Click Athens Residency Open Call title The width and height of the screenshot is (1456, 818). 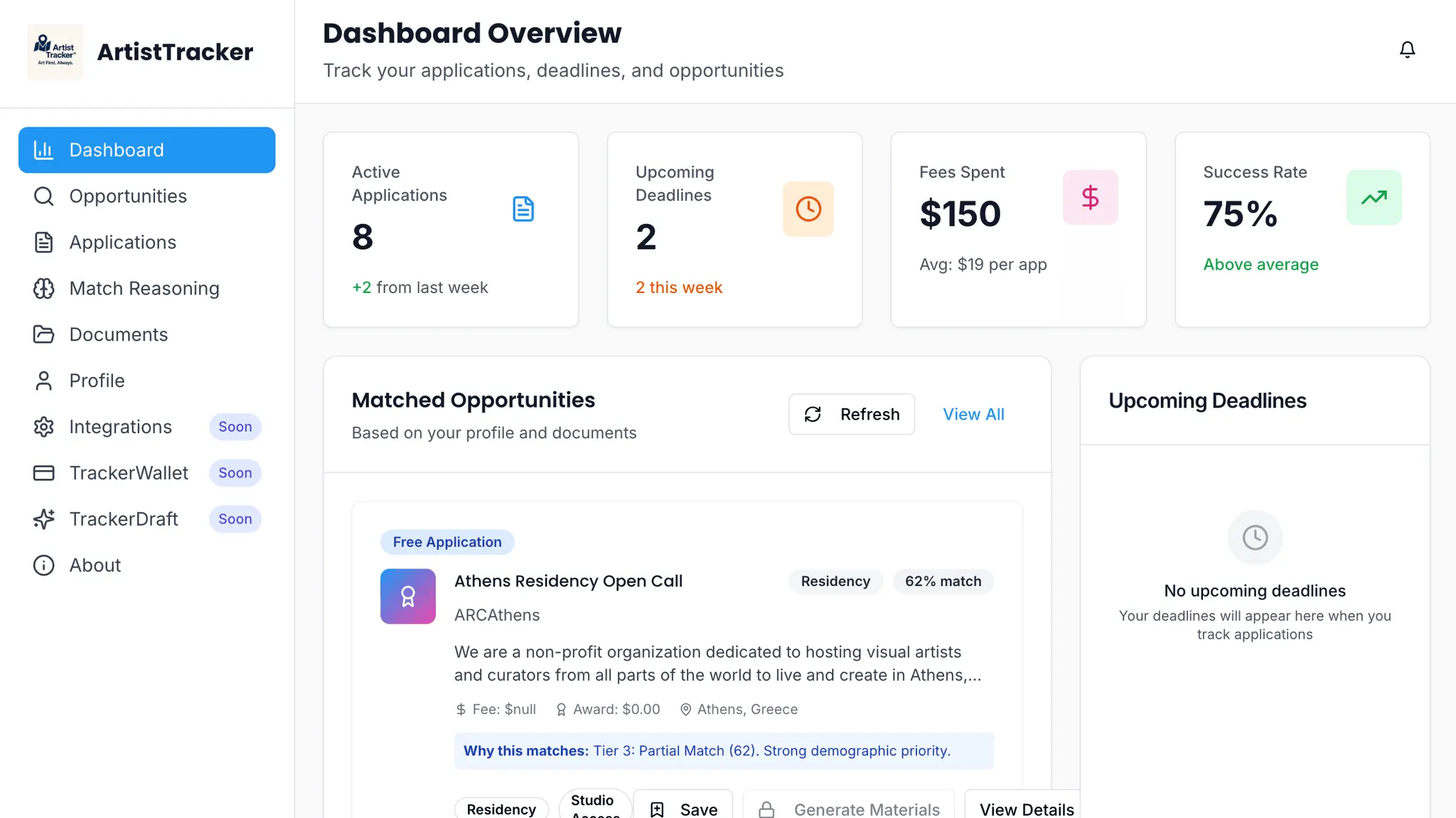coord(568,581)
